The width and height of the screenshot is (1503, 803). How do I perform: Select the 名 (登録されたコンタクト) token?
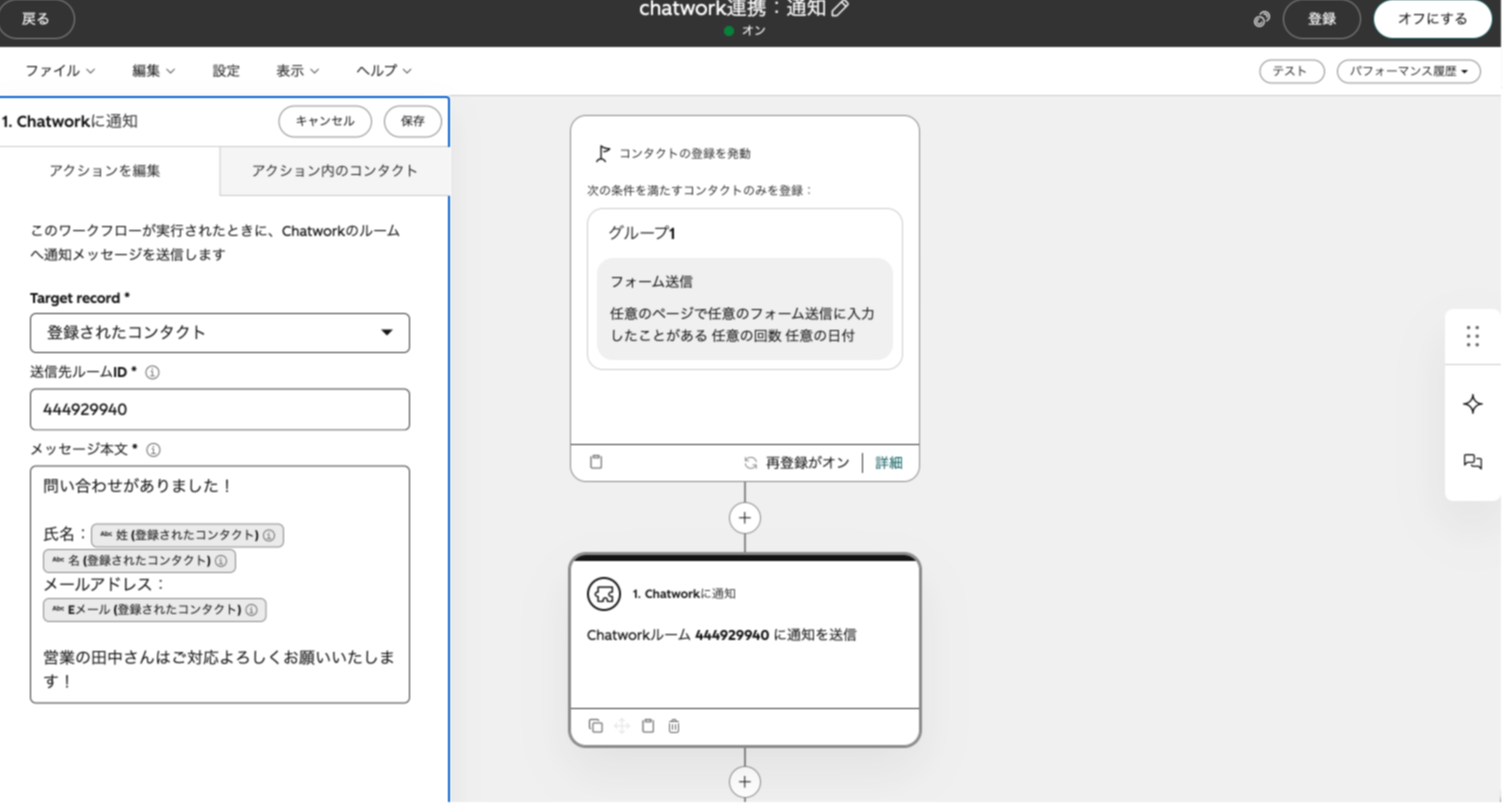[x=139, y=560]
